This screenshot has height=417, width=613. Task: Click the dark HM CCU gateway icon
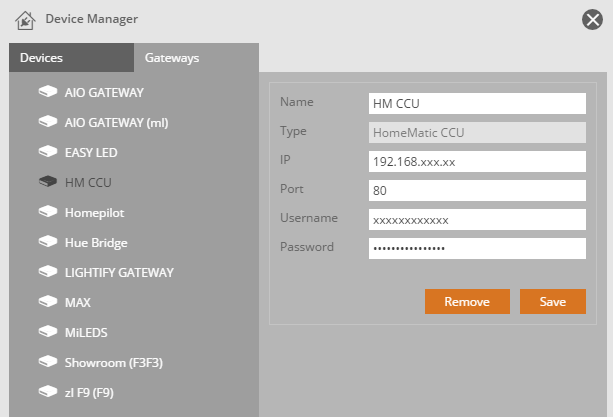[47, 182]
